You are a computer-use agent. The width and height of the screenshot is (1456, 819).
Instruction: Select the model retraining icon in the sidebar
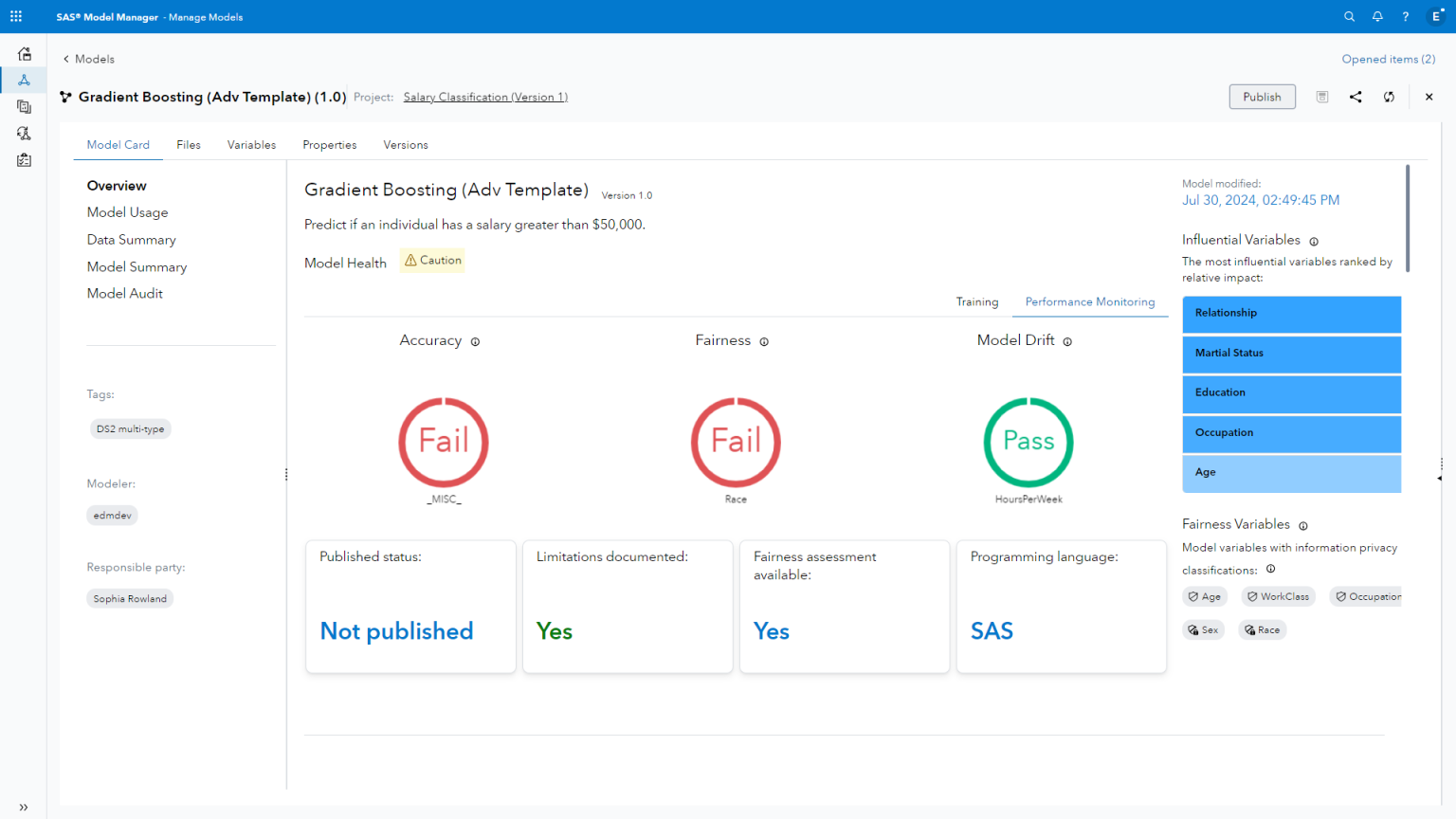[x=24, y=133]
